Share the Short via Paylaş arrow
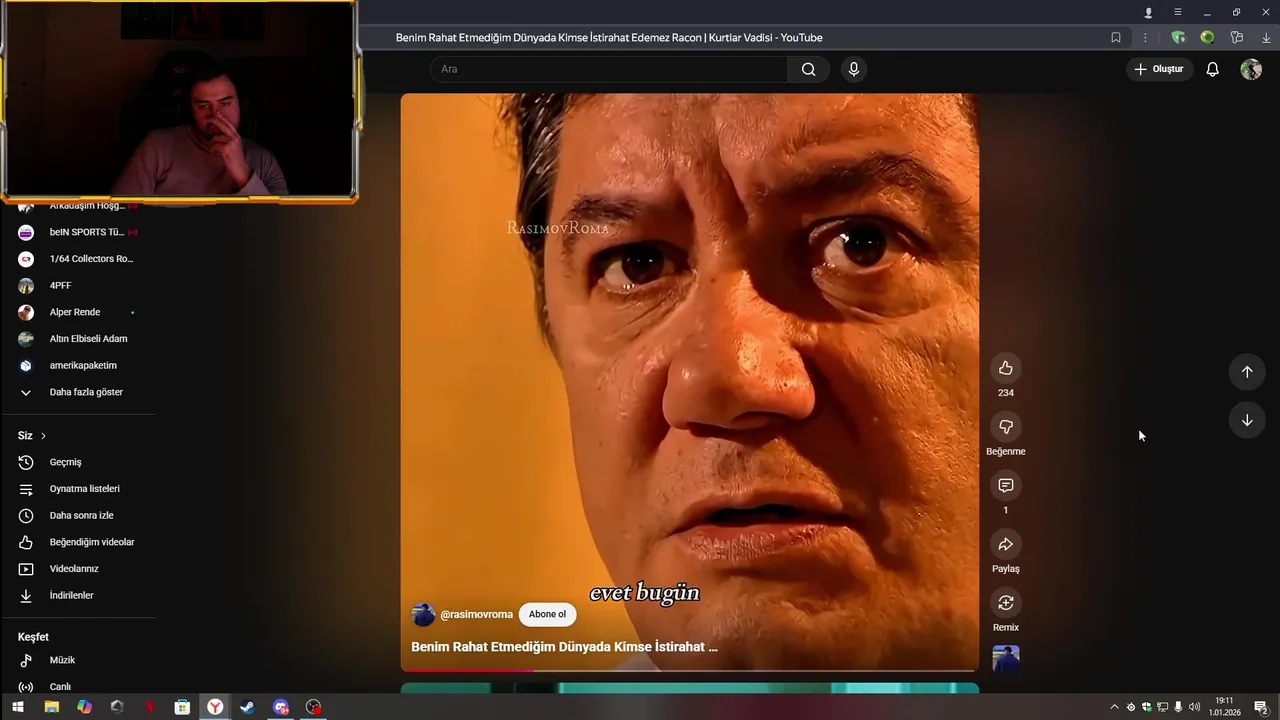Viewport: 1280px width, 720px height. (1005, 544)
